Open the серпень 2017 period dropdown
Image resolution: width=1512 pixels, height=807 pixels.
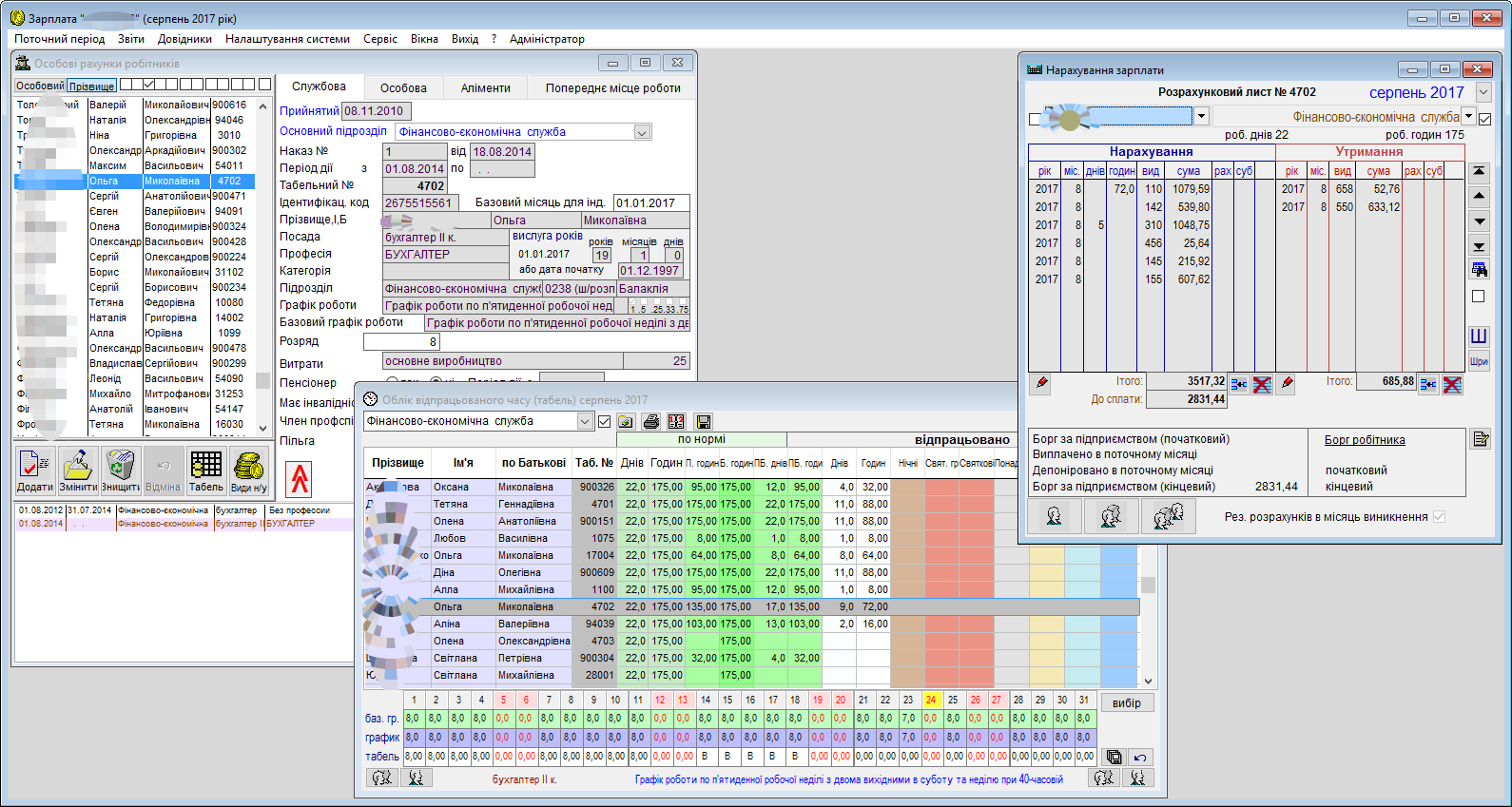coord(1483,92)
